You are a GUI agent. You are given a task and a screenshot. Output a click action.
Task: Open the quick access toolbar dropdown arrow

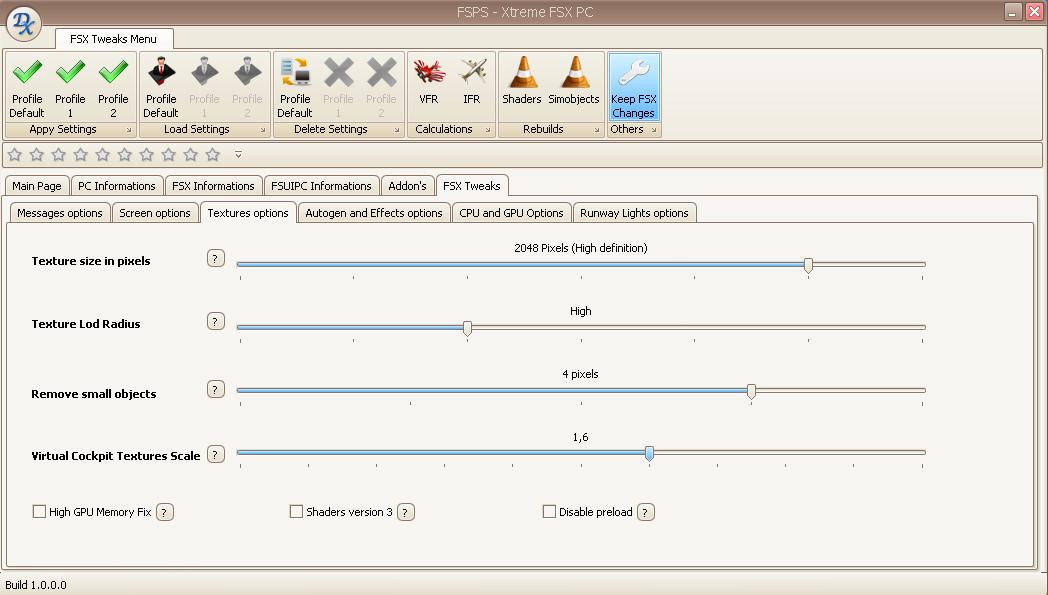[x=239, y=155]
